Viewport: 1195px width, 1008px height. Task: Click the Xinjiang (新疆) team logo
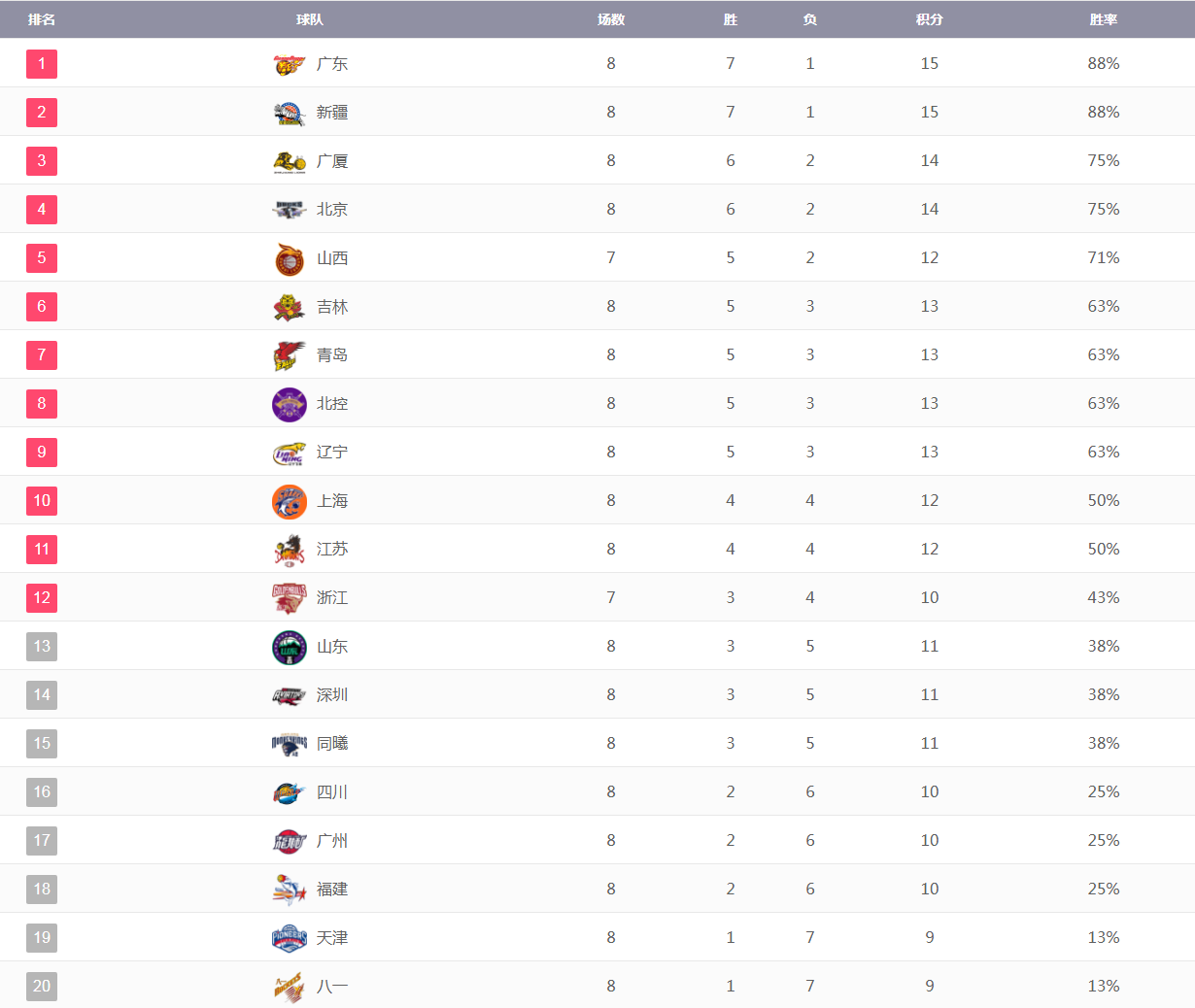pyautogui.click(x=289, y=114)
